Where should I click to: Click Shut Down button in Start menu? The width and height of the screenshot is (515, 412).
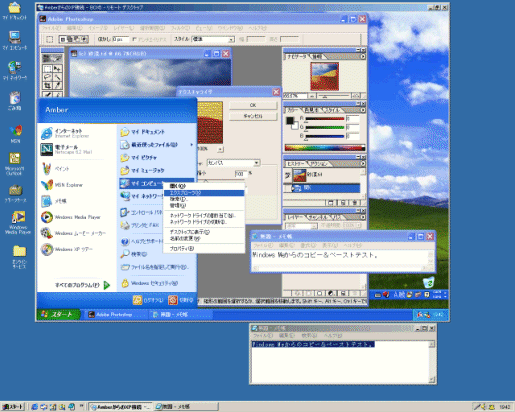[x=181, y=300]
